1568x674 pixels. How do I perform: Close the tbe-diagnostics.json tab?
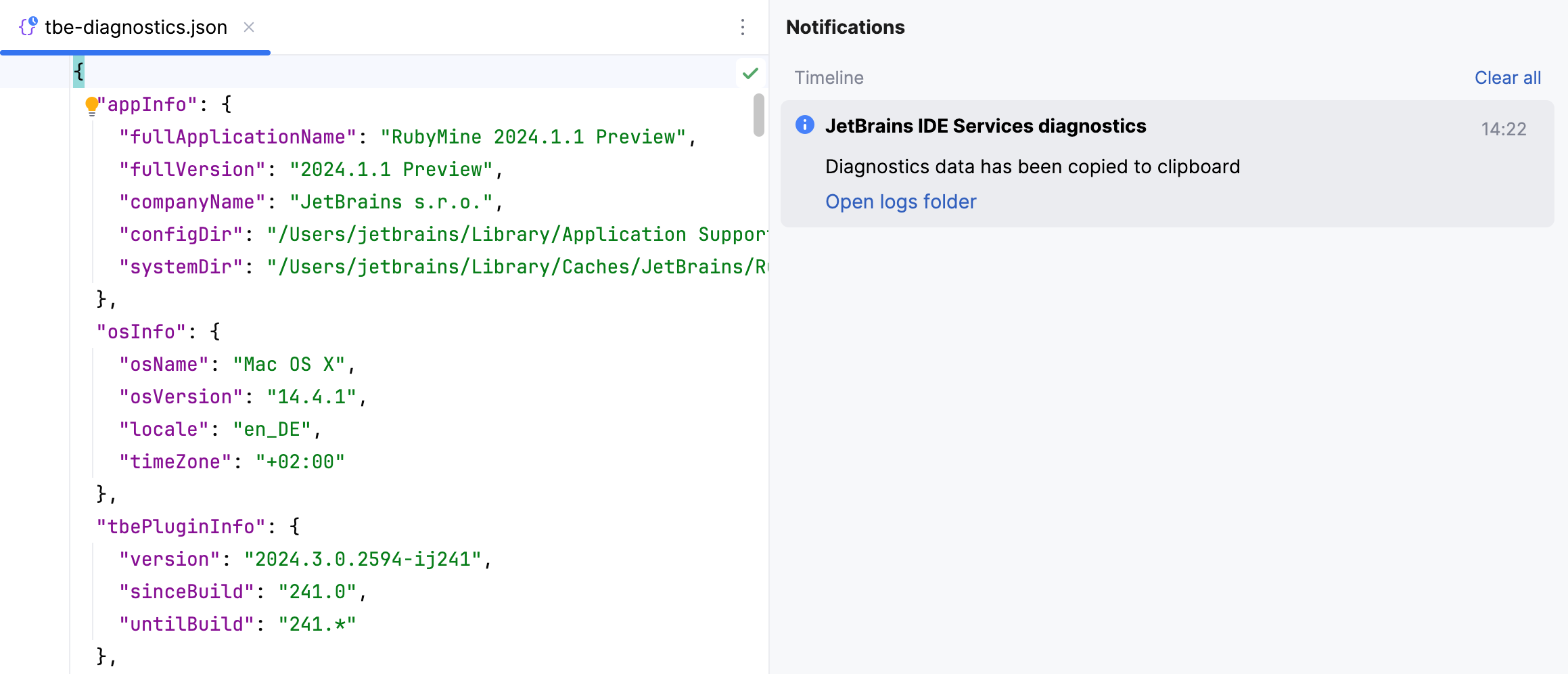click(249, 27)
